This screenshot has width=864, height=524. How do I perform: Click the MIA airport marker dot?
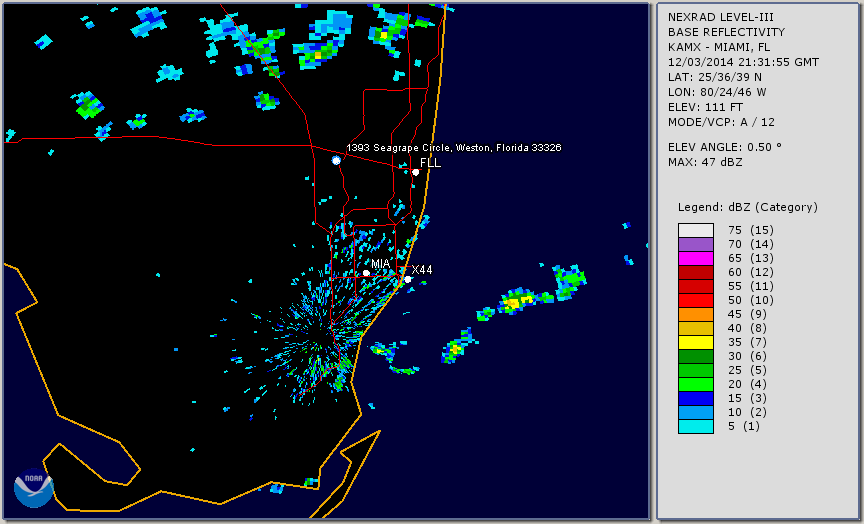tap(366, 273)
